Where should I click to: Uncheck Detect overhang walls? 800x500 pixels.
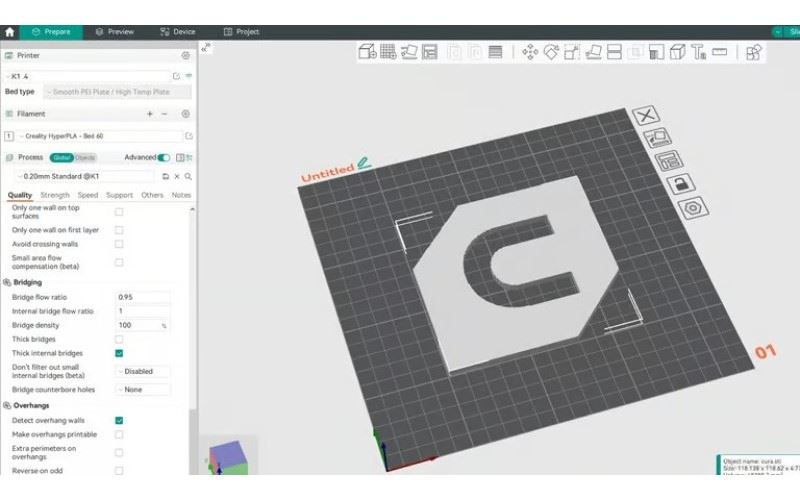119,420
